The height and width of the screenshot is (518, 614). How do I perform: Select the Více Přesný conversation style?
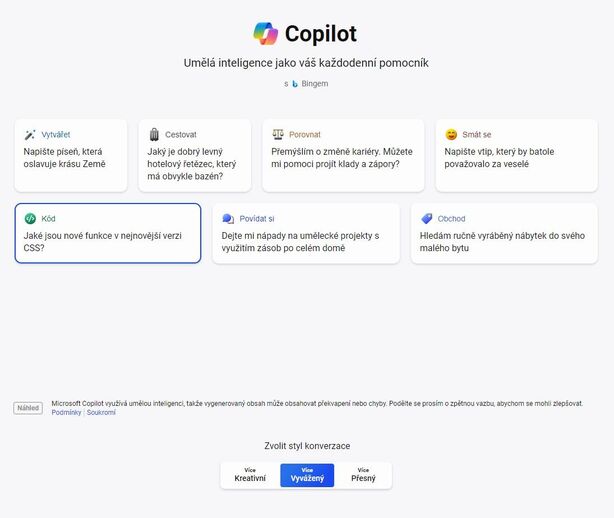pyautogui.click(x=363, y=475)
